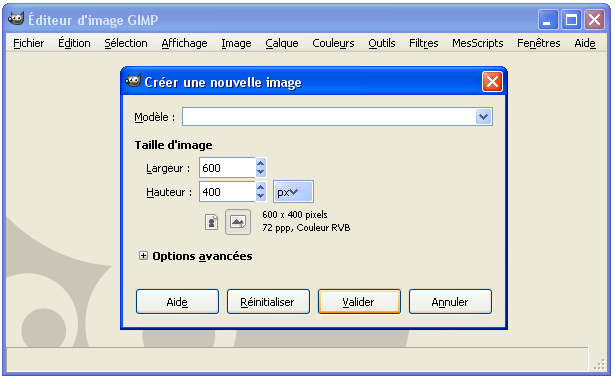Viewport: 615px width, 378px height.
Task: Click the GIMP Wilber icon in main title bar
Action: [x=16, y=19]
